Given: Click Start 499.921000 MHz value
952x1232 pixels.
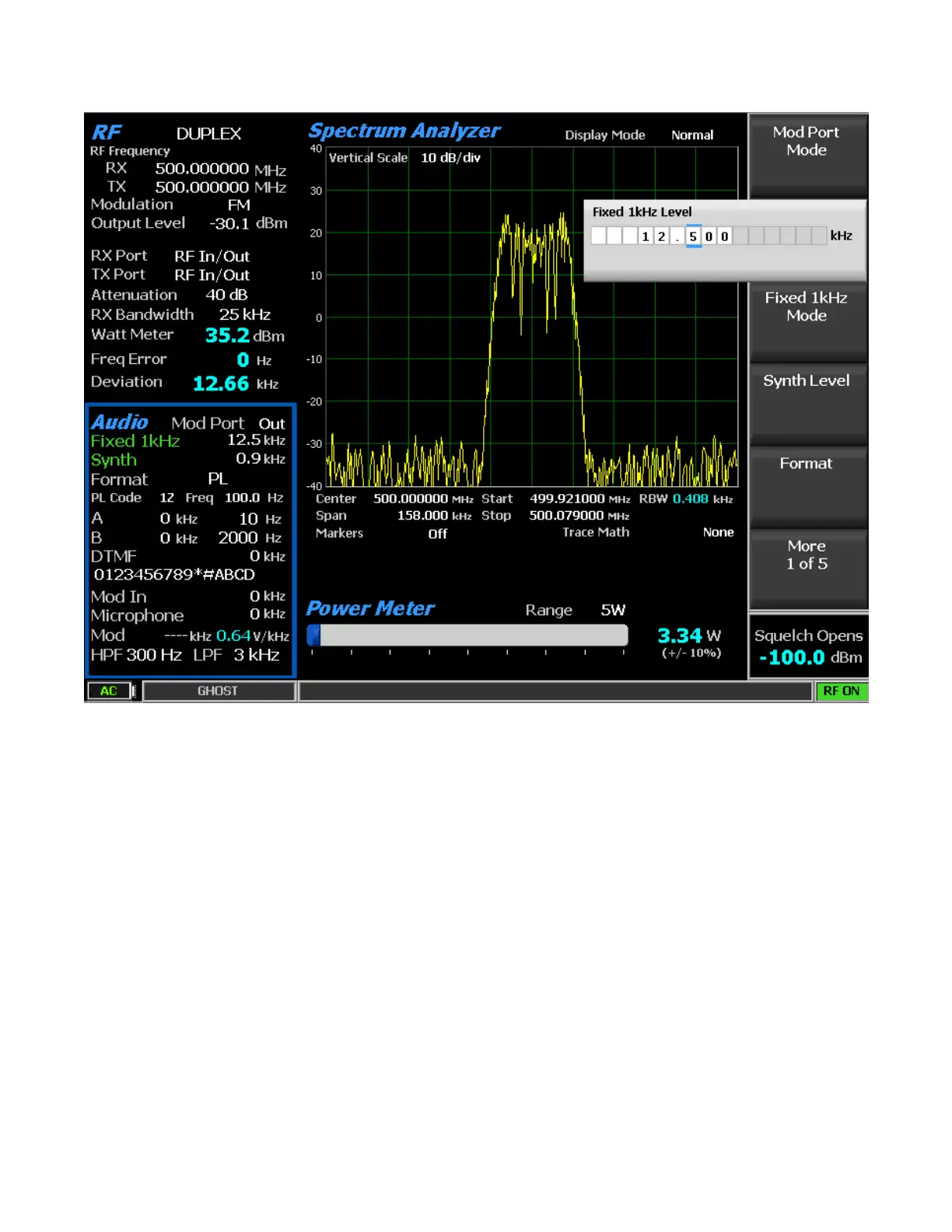Looking at the screenshot, I should pyautogui.click(x=579, y=499).
